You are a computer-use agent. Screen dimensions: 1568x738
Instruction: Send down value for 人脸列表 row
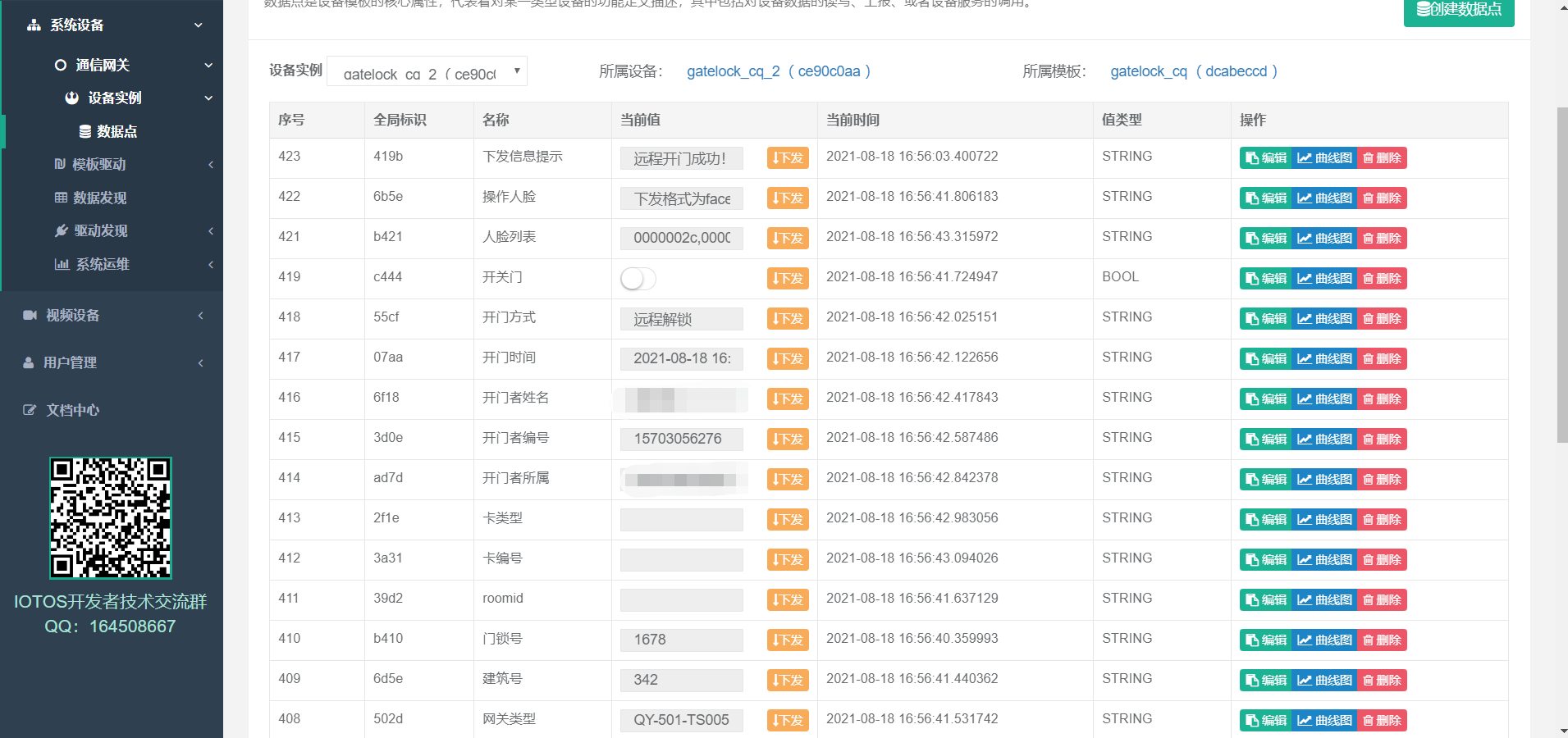[x=788, y=239]
